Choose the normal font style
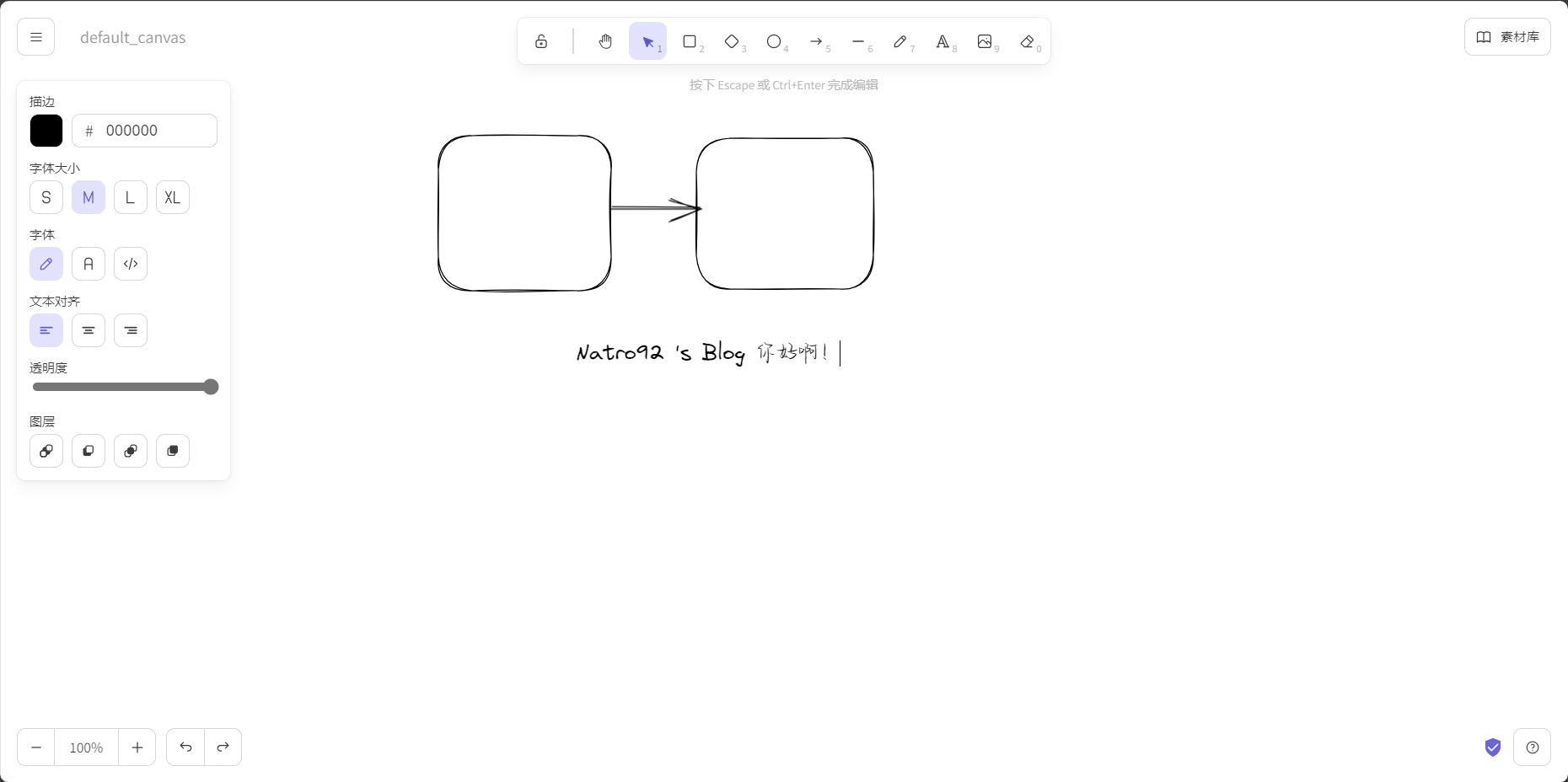 pos(89,264)
